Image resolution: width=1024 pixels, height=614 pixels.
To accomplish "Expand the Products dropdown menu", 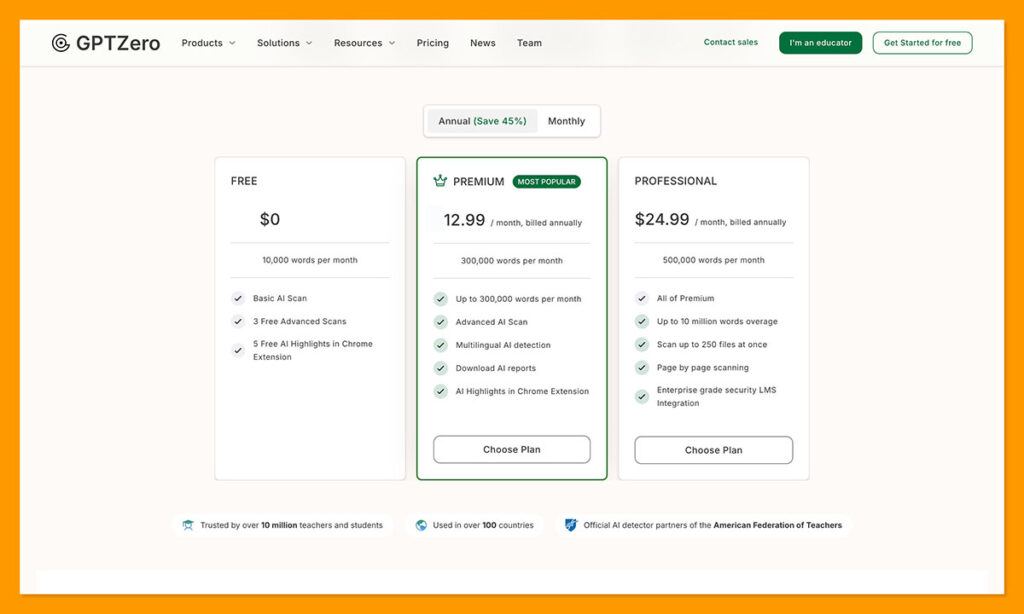I will [208, 43].
